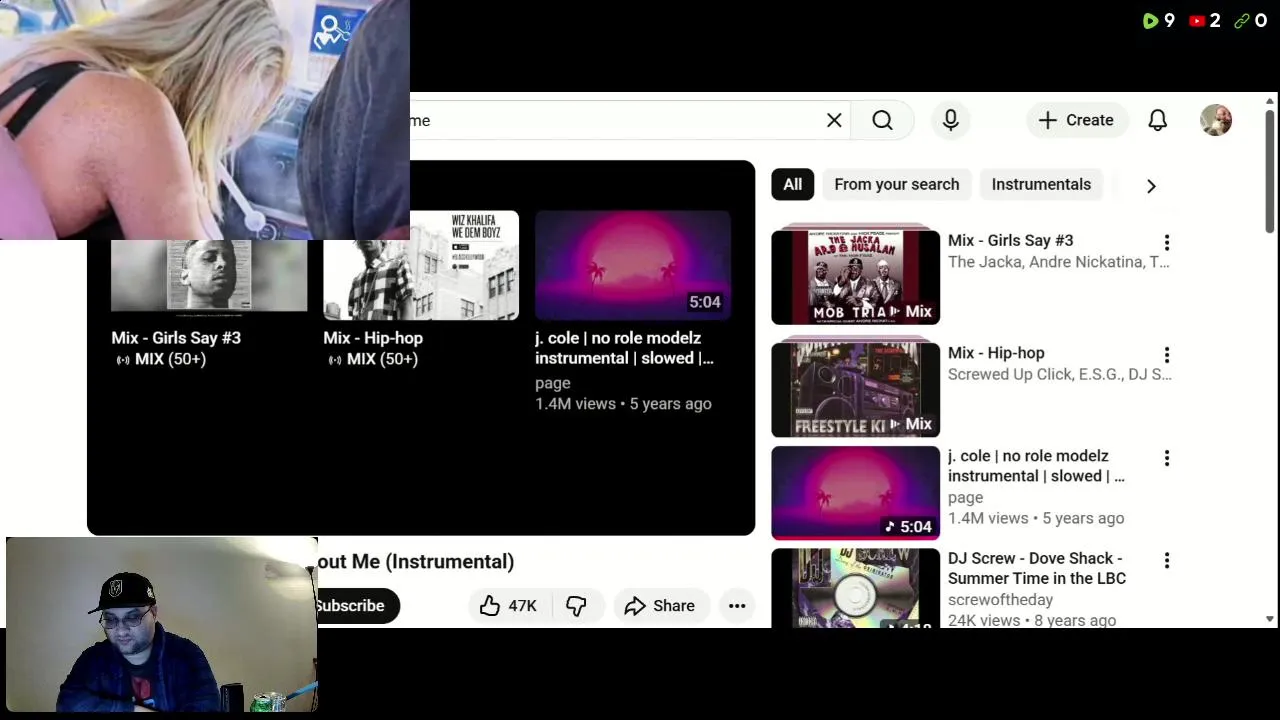
Task: Show more filter chips with right arrow
Action: tap(1151, 185)
